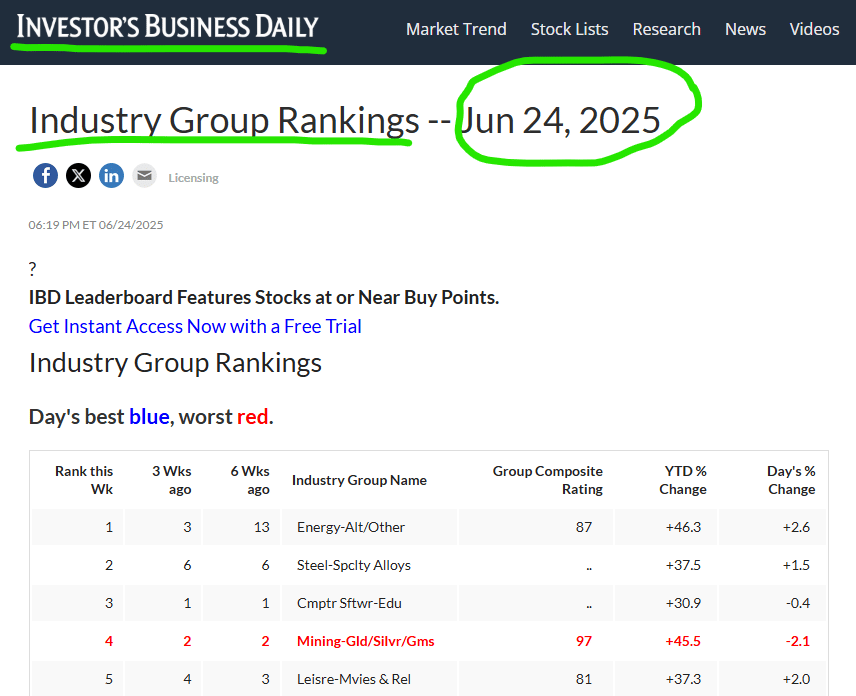
Task: Select the Leisre-Mvies & Rel group name
Action: tap(354, 679)
